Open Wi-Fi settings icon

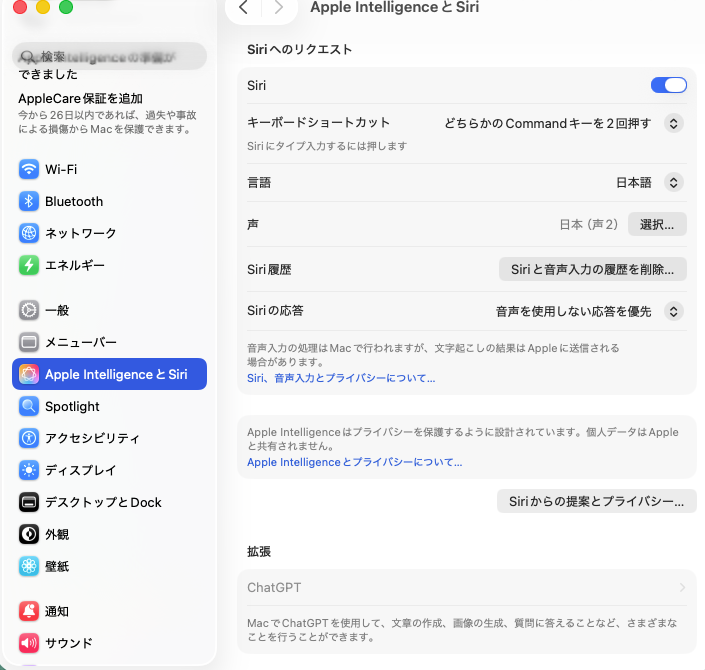tap(29, 170)
